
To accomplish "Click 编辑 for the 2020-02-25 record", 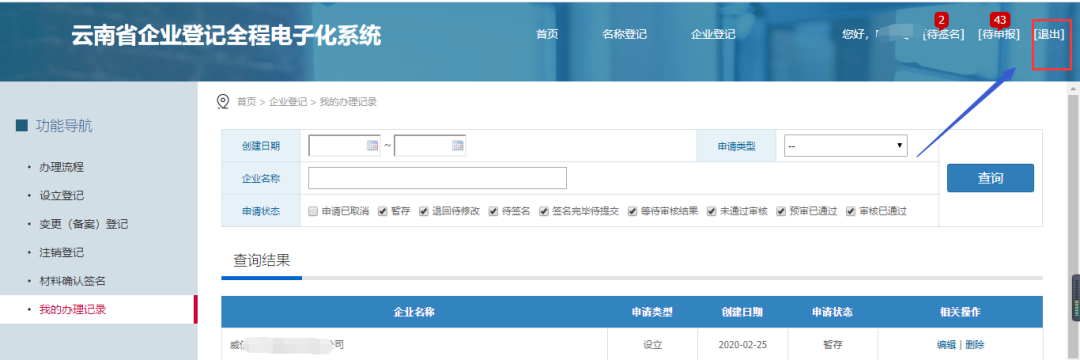I will click(x=946, y=345).
